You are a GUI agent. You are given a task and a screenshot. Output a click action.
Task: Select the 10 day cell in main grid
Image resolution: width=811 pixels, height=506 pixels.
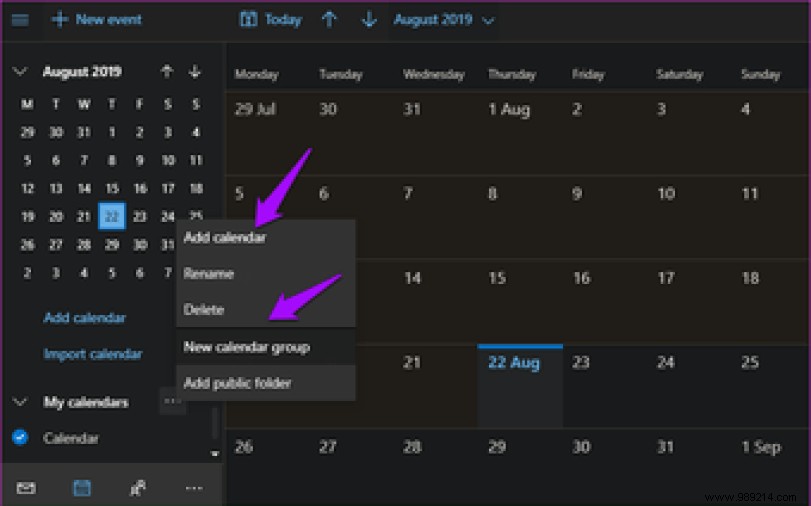pyautogui.click(x=688, y=217)
